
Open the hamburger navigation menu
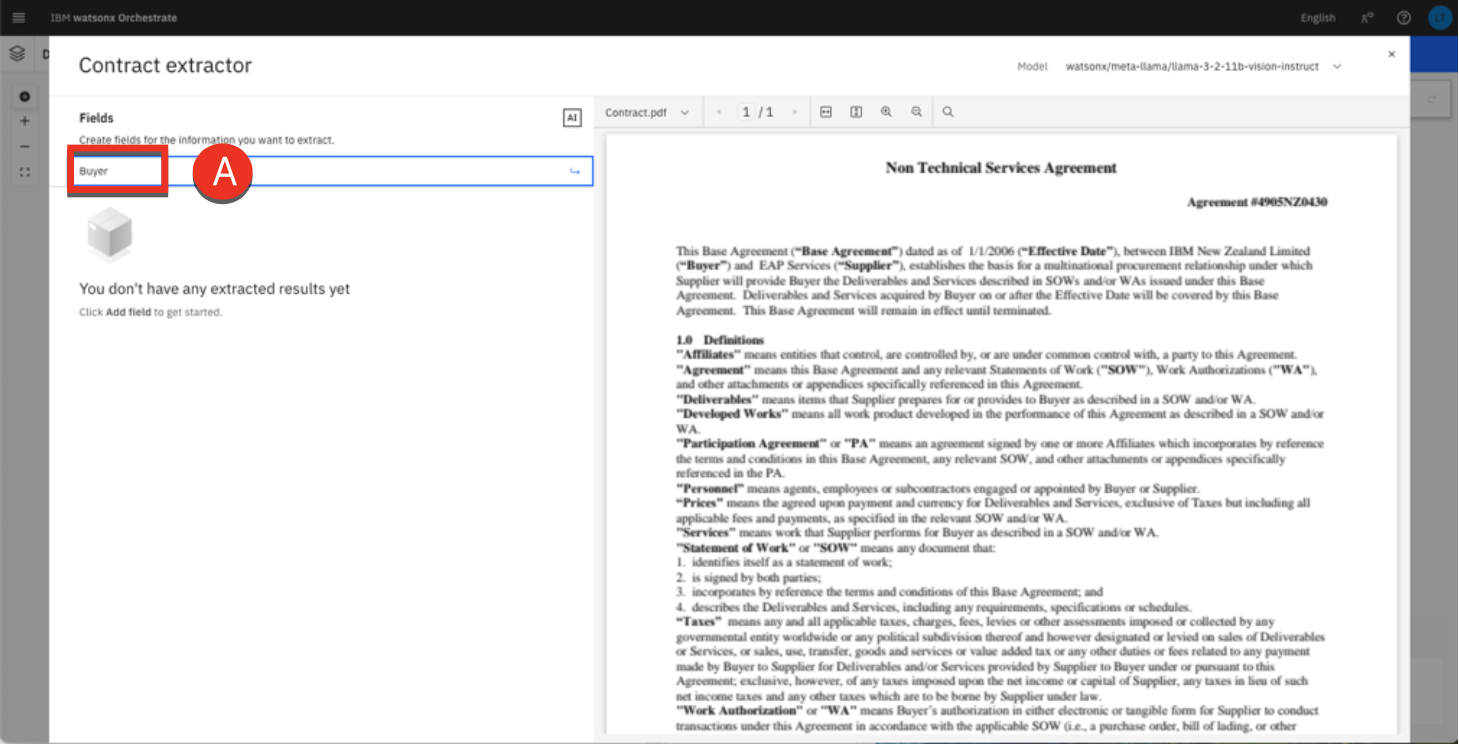[x=18, y=18]
